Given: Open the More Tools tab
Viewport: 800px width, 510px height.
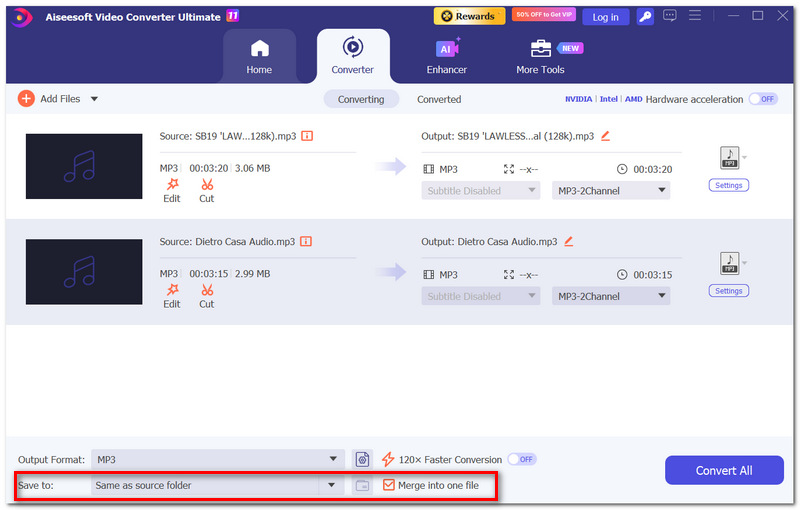Looking at the screenshot, I should 540,57.
